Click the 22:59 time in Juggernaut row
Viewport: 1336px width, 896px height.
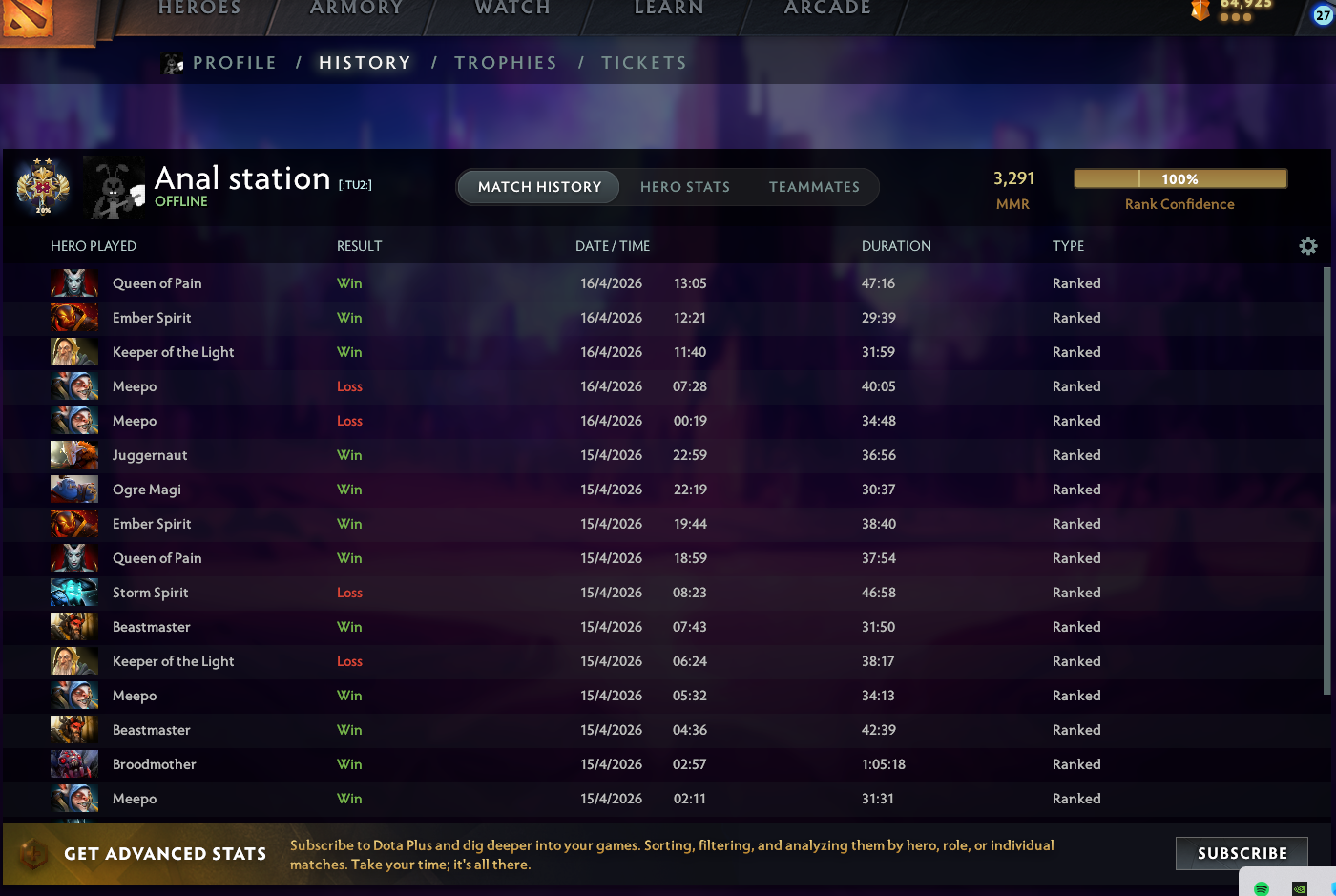(690, 455)
